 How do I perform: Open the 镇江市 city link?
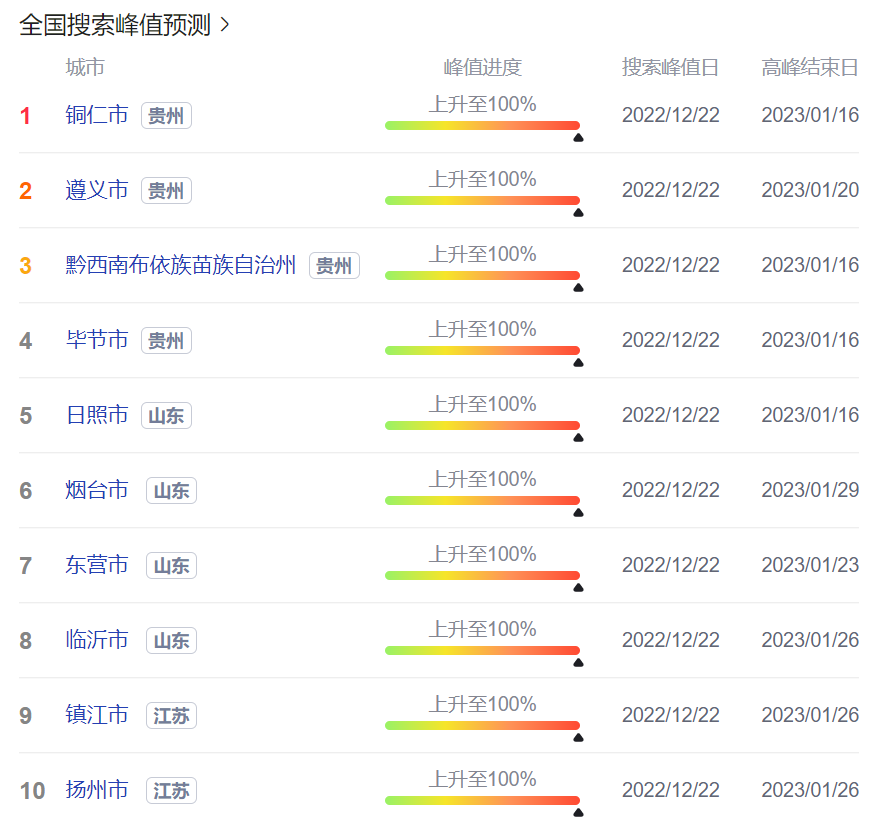(x=97, y=715)
